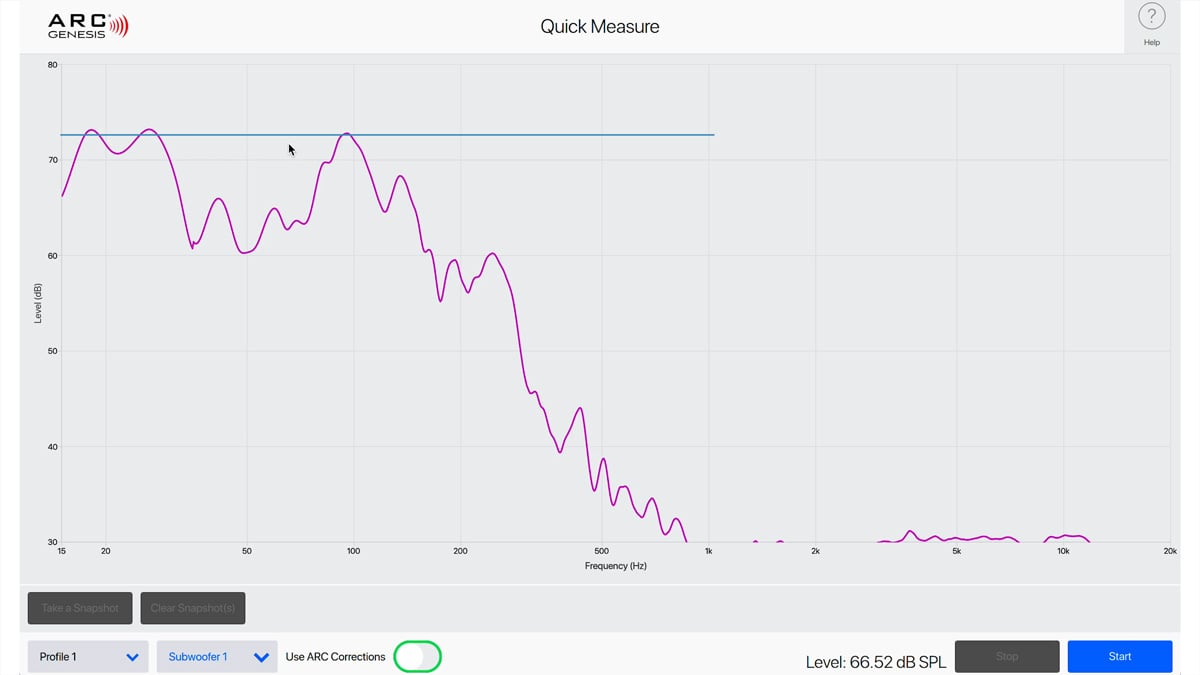Click the blue chevron beside Subwoofer 1
This screenshot has width=1200, height=675.
click(261, 658)
